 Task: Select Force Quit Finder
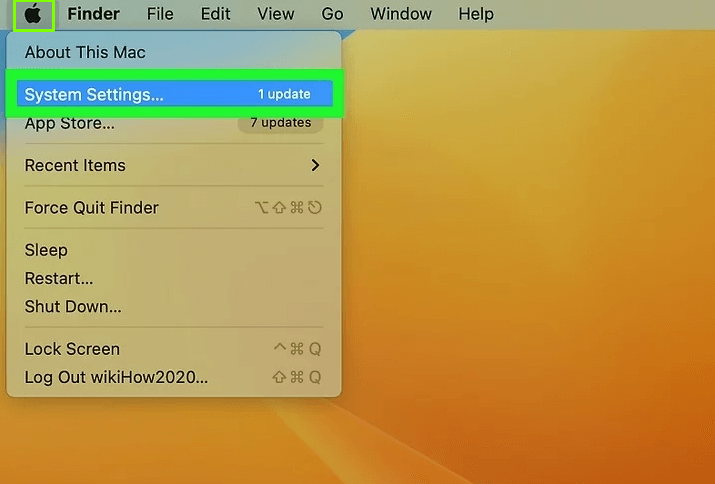coord(174,208)
